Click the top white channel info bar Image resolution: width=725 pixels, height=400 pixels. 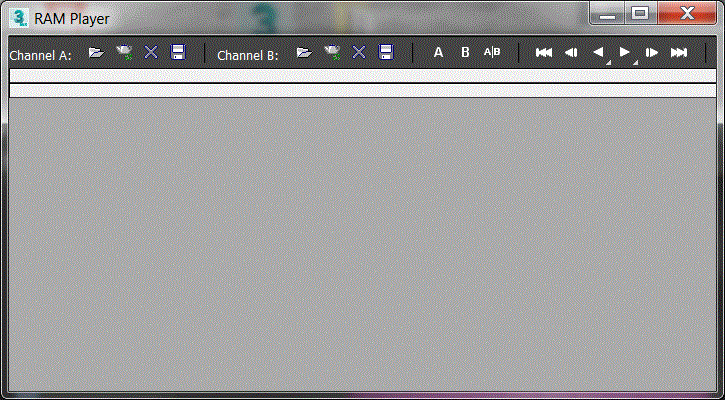click(363, 76)
